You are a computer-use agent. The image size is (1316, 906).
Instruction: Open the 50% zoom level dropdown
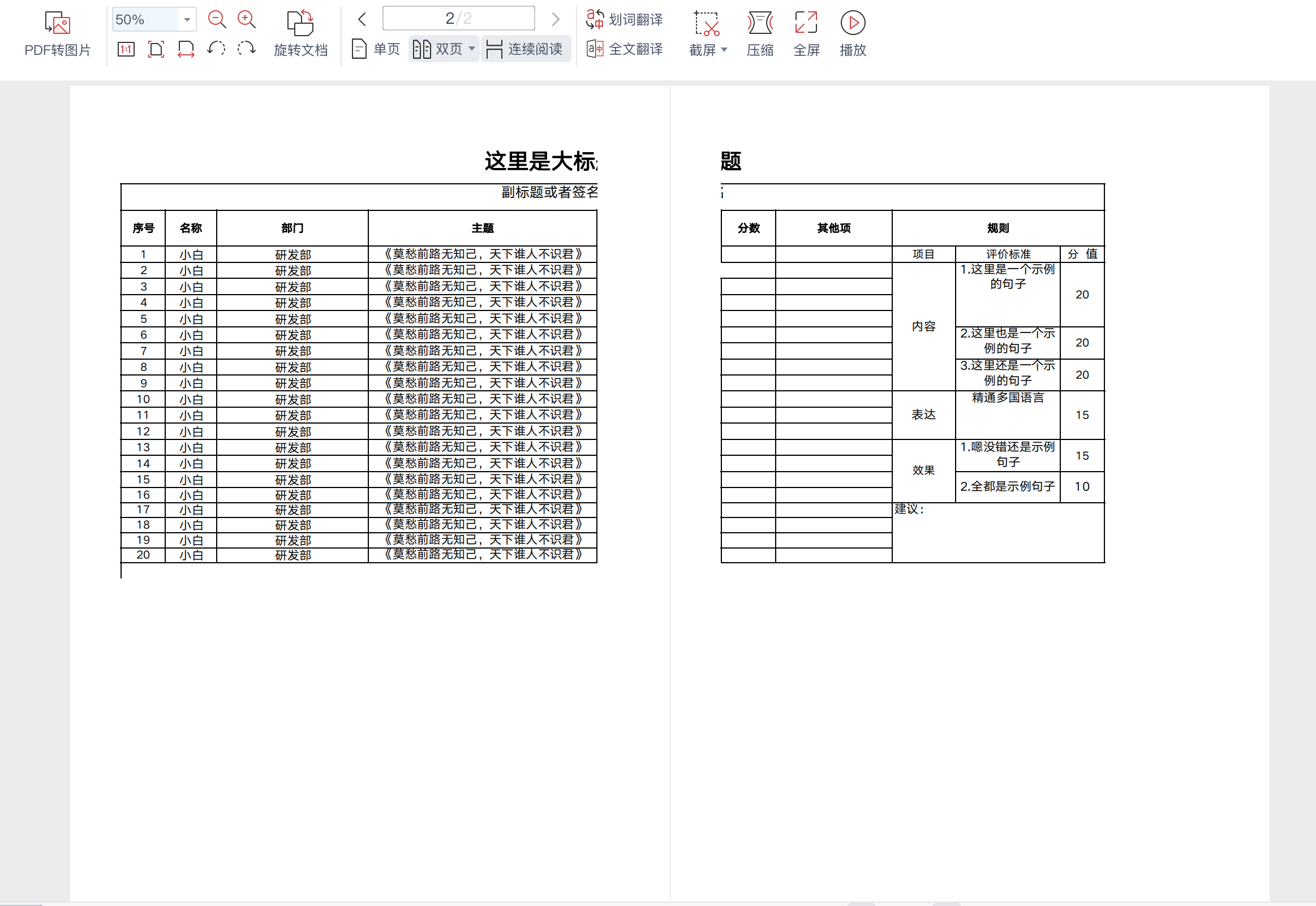pyautogui.click(x=187, y=20)
